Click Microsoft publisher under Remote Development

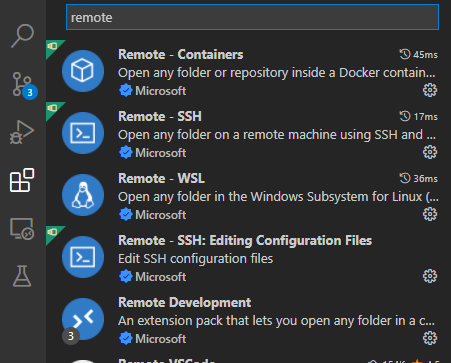point(161,339)
